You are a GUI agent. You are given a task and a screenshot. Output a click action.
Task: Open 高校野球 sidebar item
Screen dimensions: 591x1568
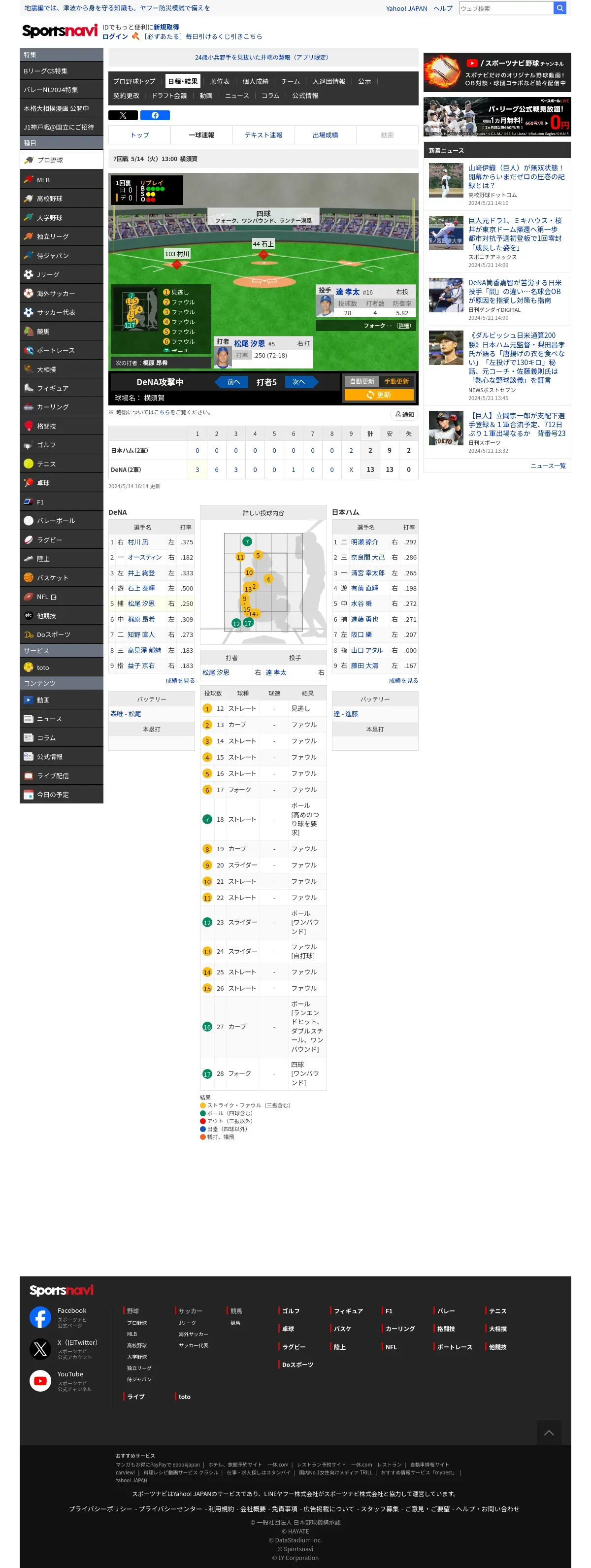tap(62, 199)
